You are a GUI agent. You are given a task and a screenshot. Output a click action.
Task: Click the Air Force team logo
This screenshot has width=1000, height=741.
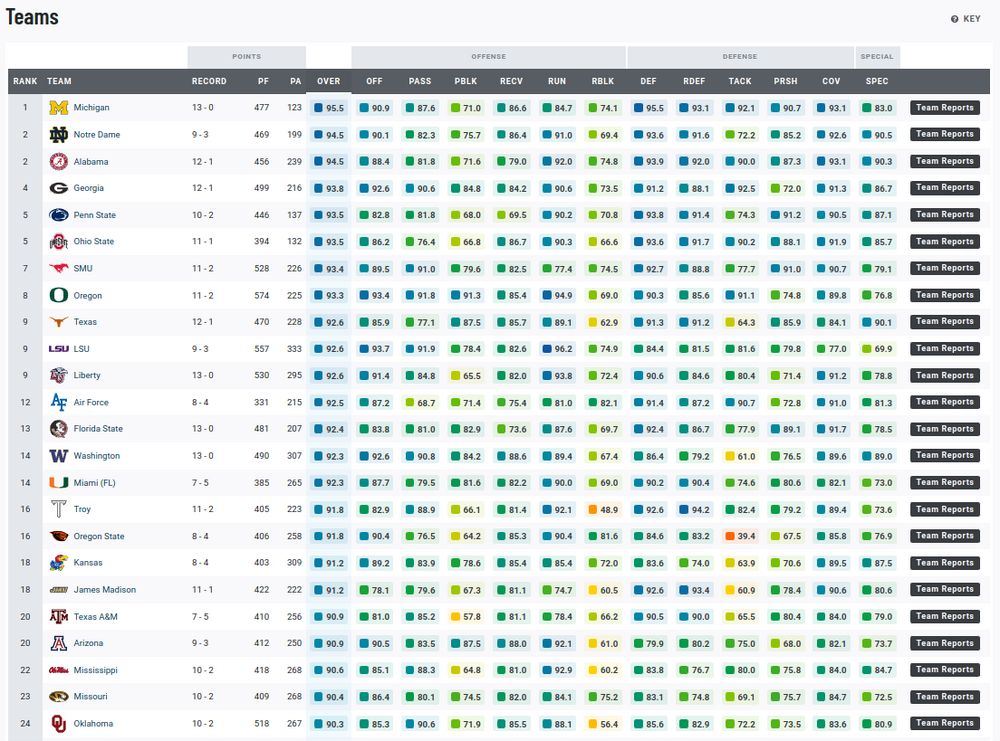point(58,402)
